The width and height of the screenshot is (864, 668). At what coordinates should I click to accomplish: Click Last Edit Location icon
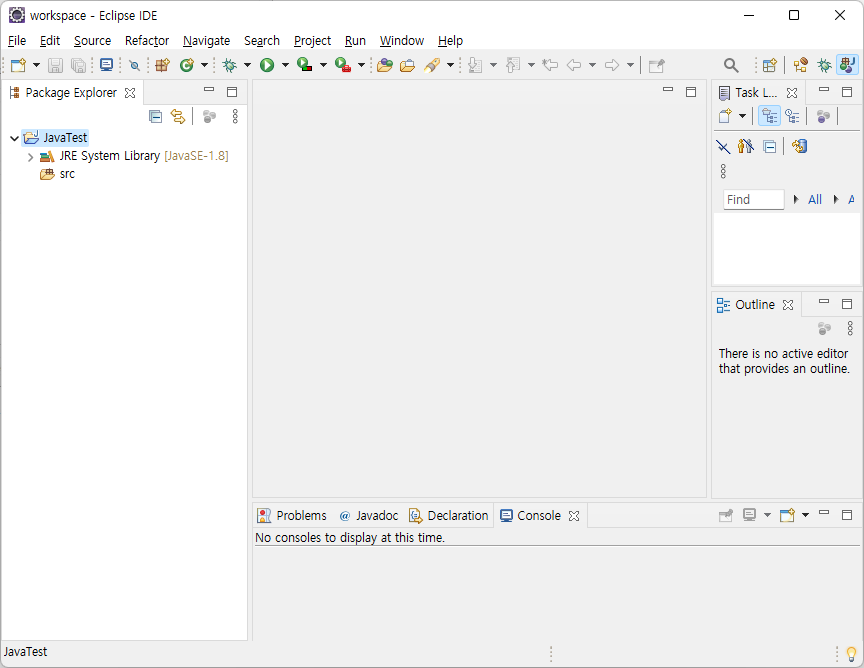(x=550, y=65)
